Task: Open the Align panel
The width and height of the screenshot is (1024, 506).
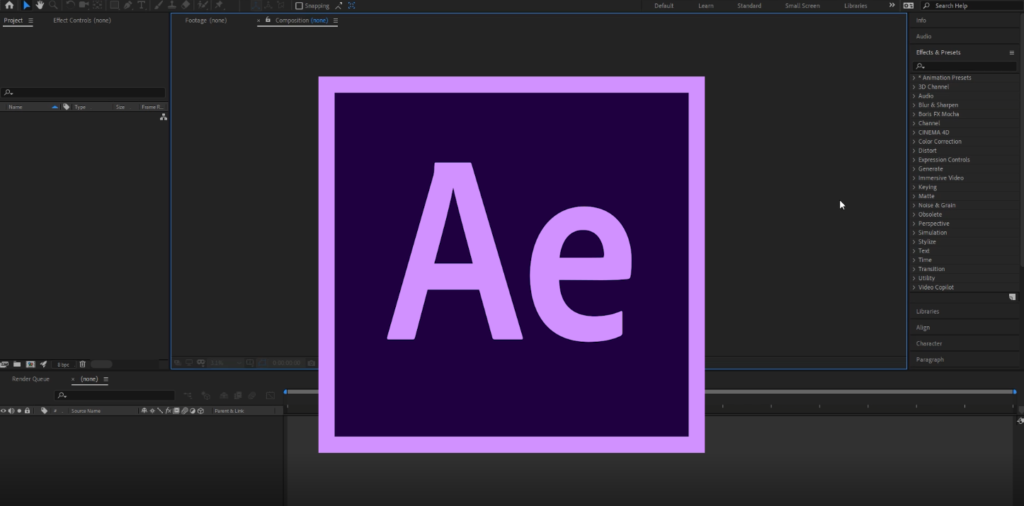Action: pyautogui.click(x=923, y=328)
